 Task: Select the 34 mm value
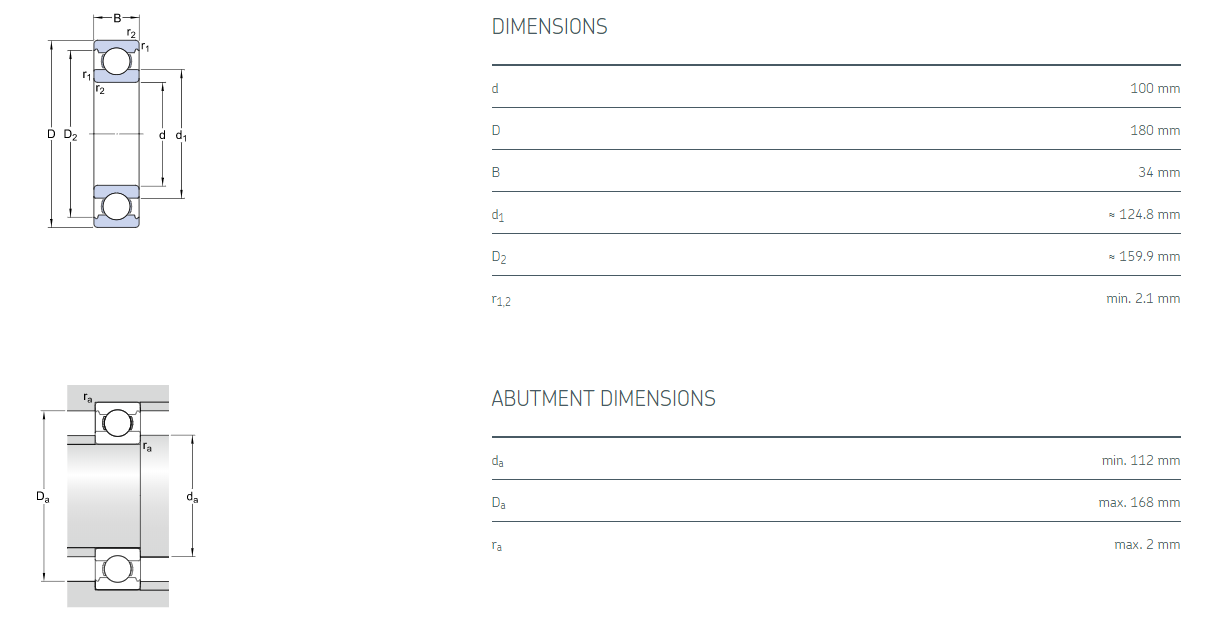1159,173
